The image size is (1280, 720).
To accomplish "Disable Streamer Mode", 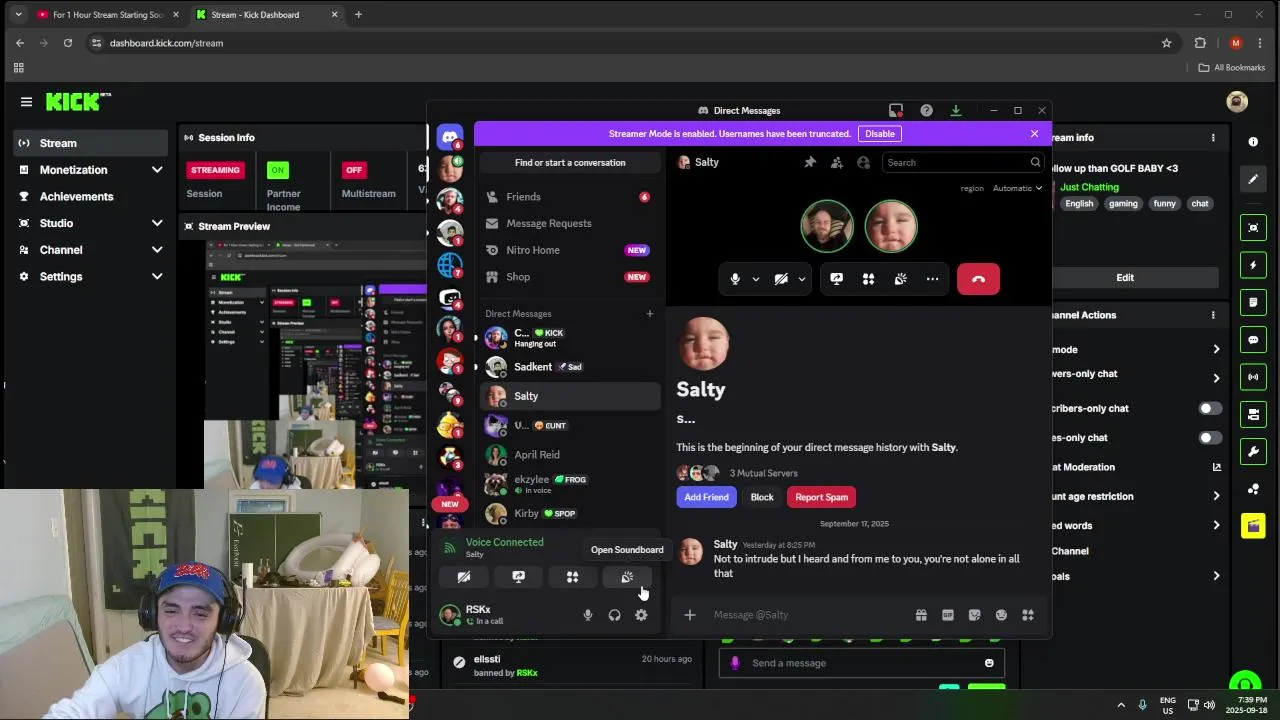I will 880,133.
